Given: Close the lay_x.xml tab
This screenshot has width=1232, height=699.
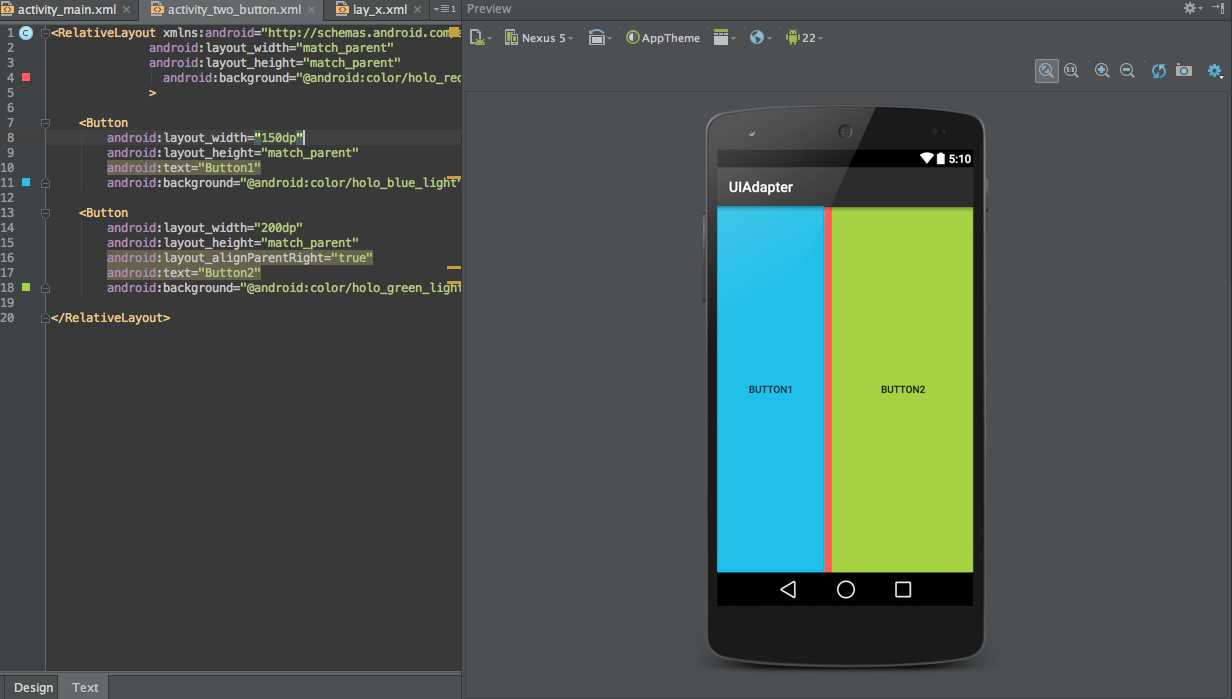Looking at the screenshot, I should point(417,10).
